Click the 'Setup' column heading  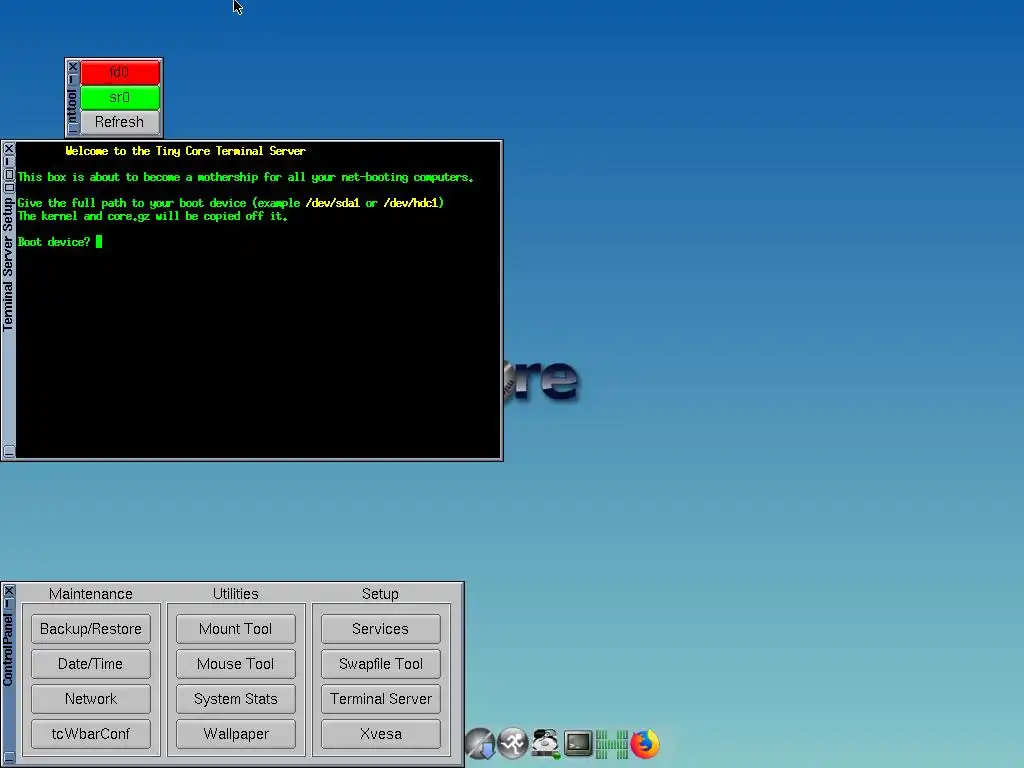point(380,594)
